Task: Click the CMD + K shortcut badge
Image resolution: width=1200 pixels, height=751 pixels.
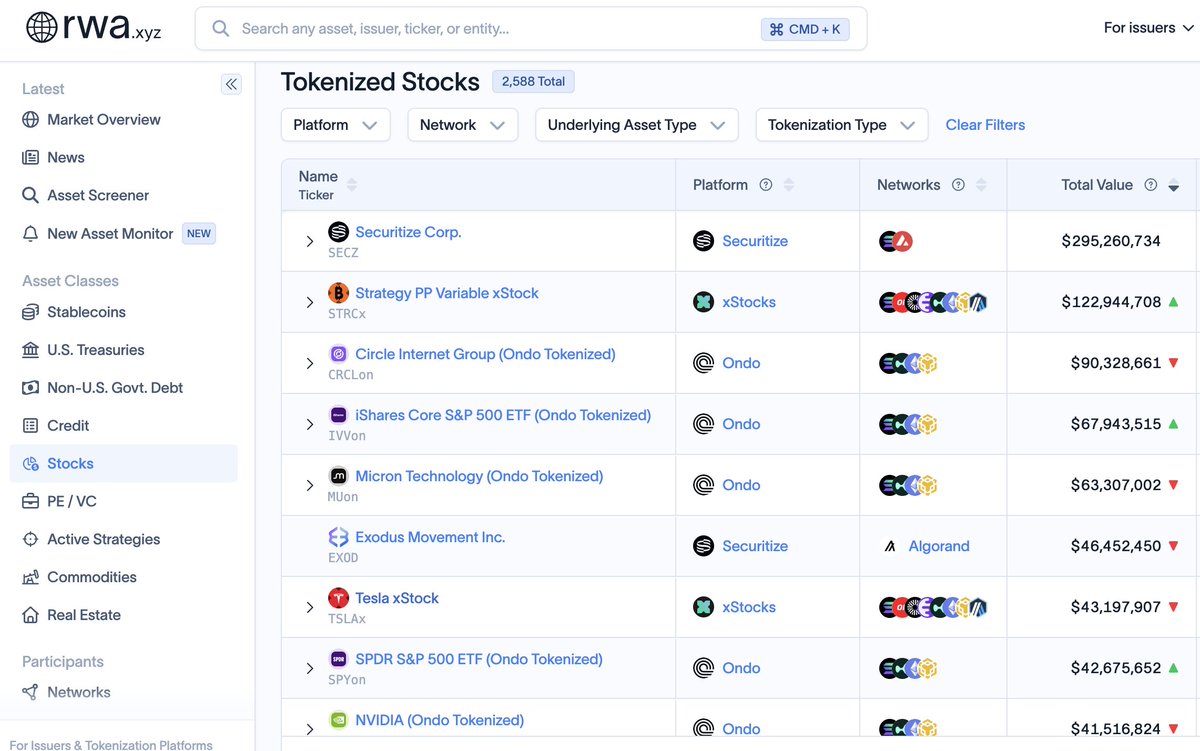Action: 805,29
